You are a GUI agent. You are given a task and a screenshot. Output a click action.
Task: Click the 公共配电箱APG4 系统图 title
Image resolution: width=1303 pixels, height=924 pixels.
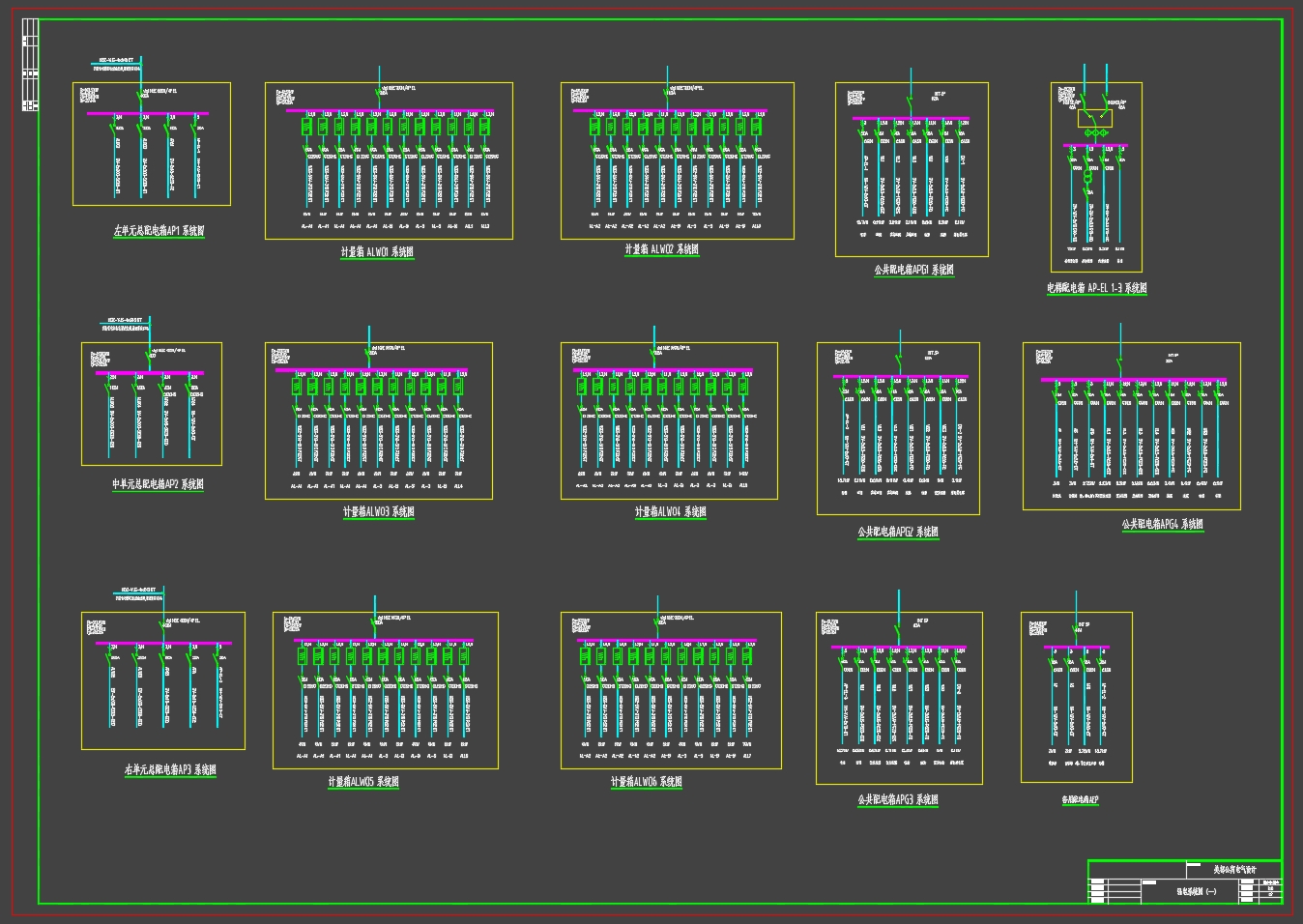tap(1163, 524)
